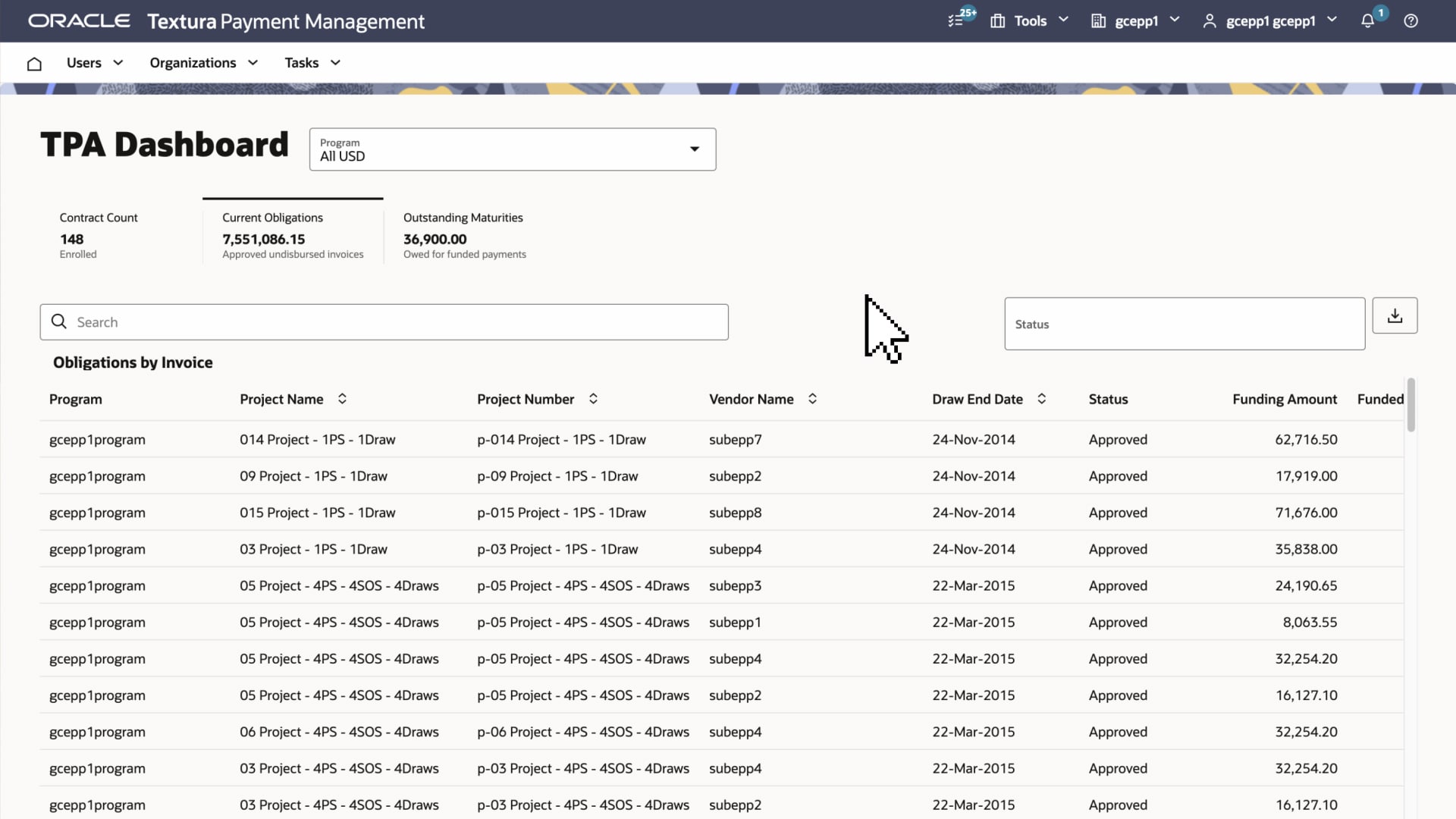Open the help question mark icon
1456x819 pixels.
pyautogui.click(x=1410, y=21)
